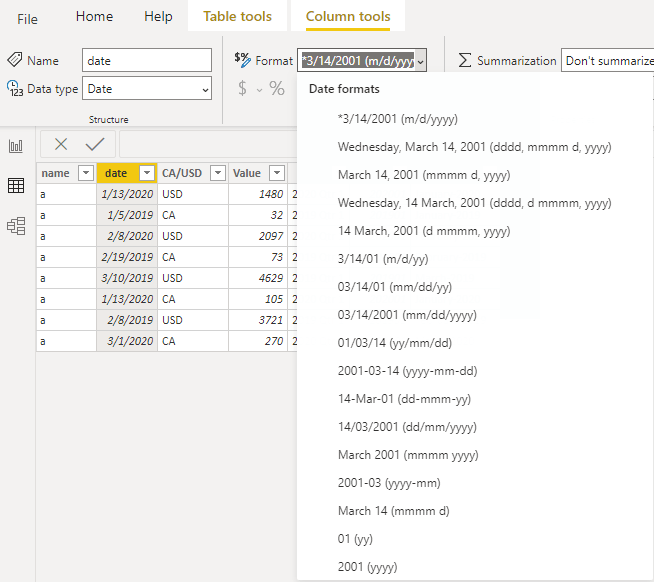Switch to the Table tools tab
The image size is (654, 582).
[237, 16]
